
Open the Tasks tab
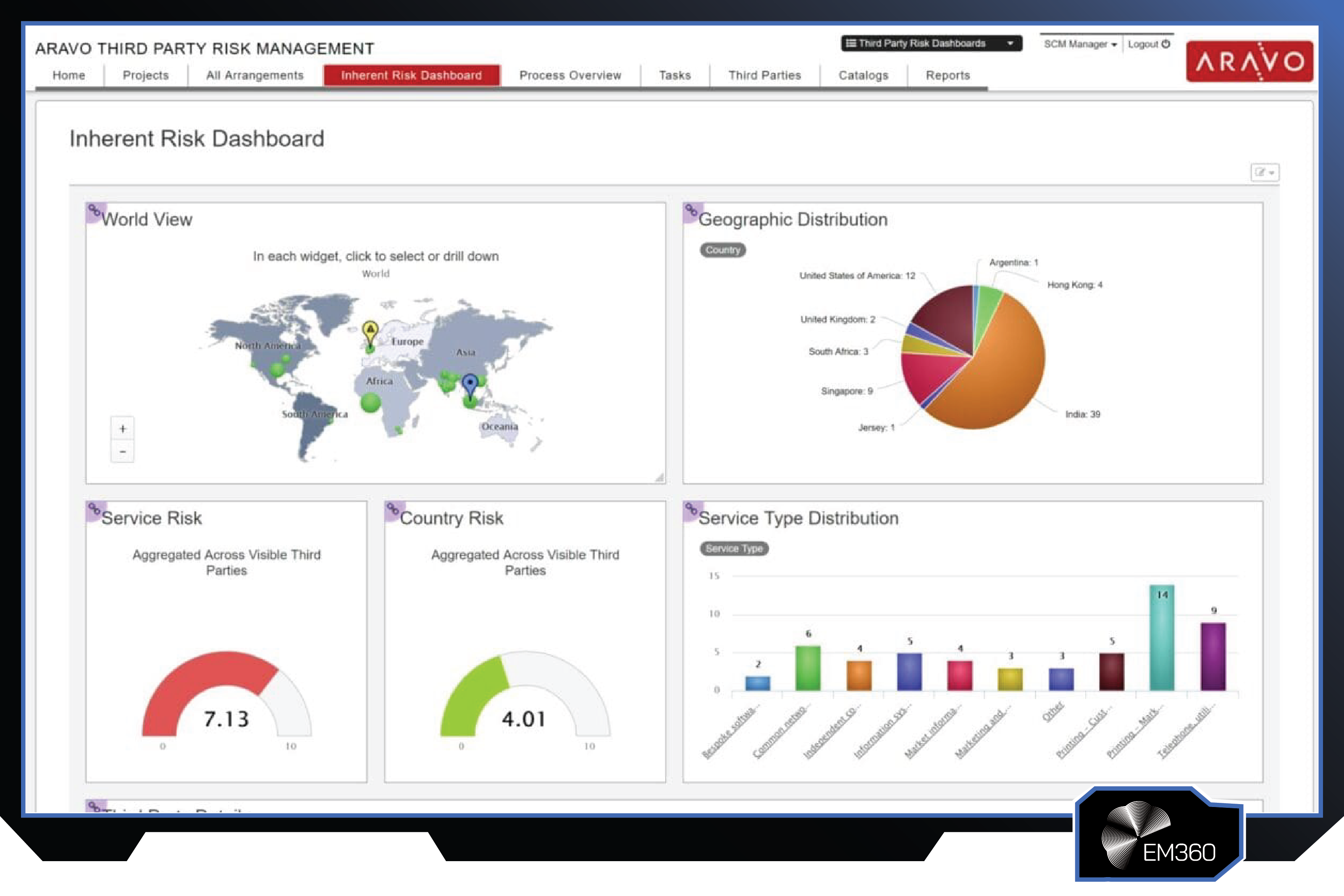tap(675, 76)
